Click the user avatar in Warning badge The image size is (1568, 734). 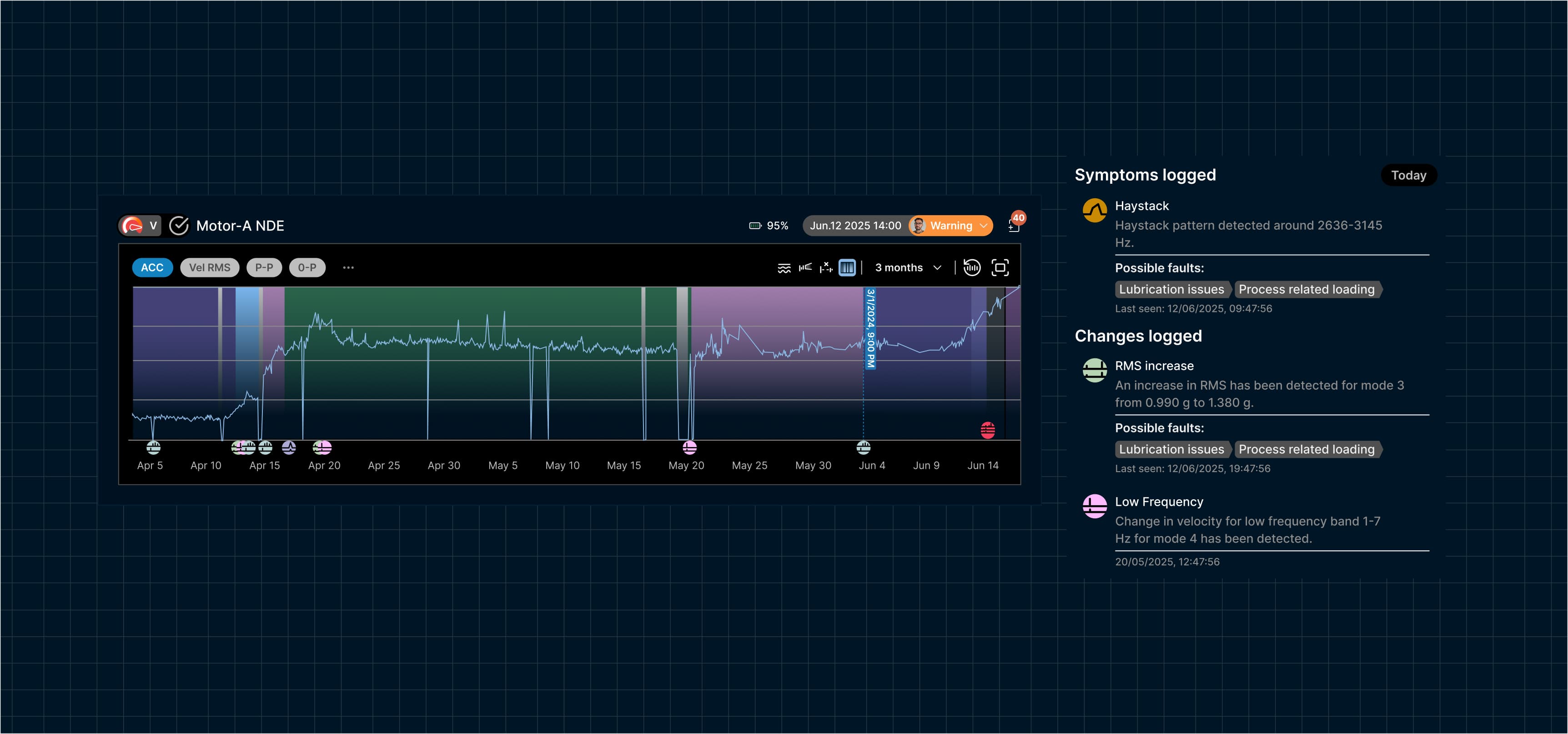919,226
